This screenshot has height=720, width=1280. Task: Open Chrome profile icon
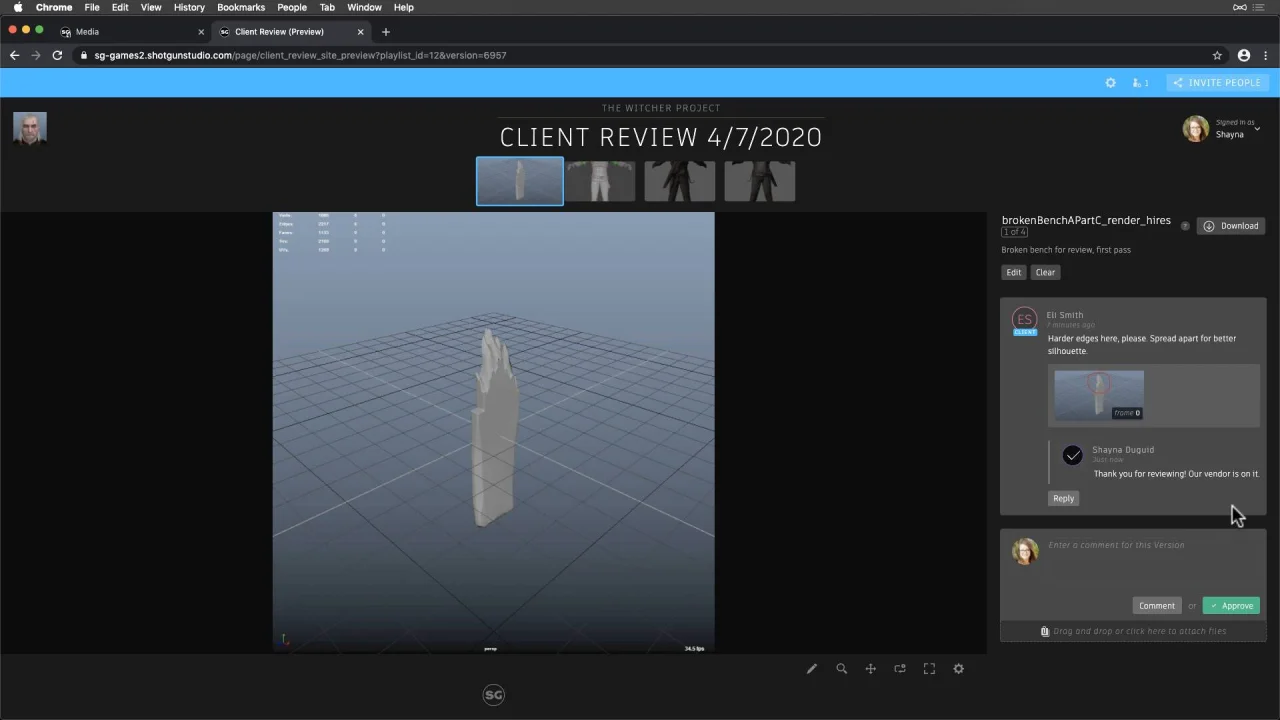click(x=1244, y=55)
